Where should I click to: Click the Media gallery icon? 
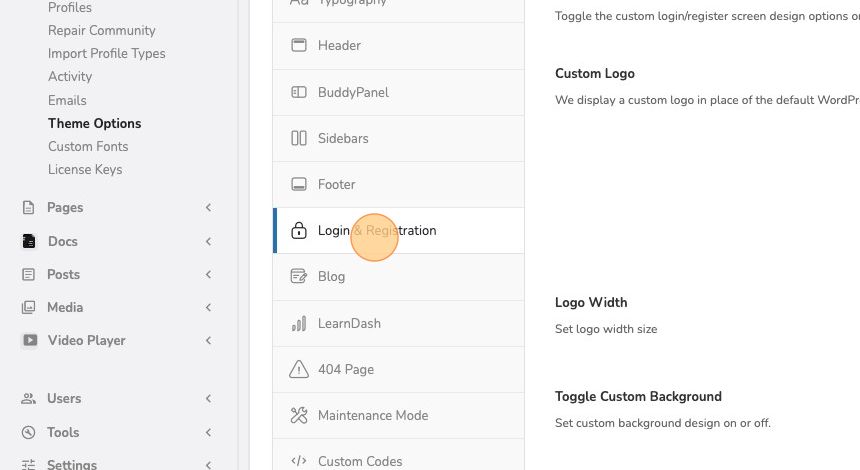click(x=28, y=307)
